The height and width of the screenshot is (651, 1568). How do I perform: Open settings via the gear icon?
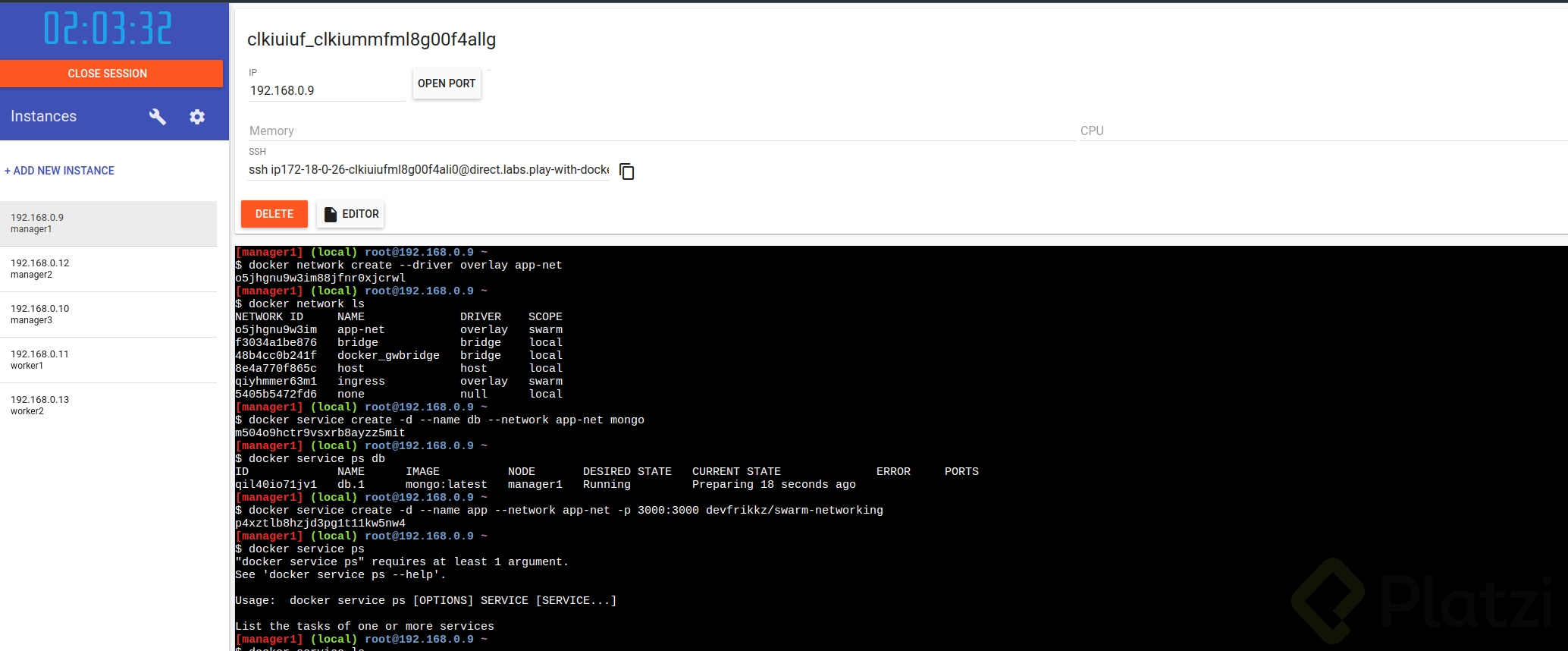click(x=197, y=117)
